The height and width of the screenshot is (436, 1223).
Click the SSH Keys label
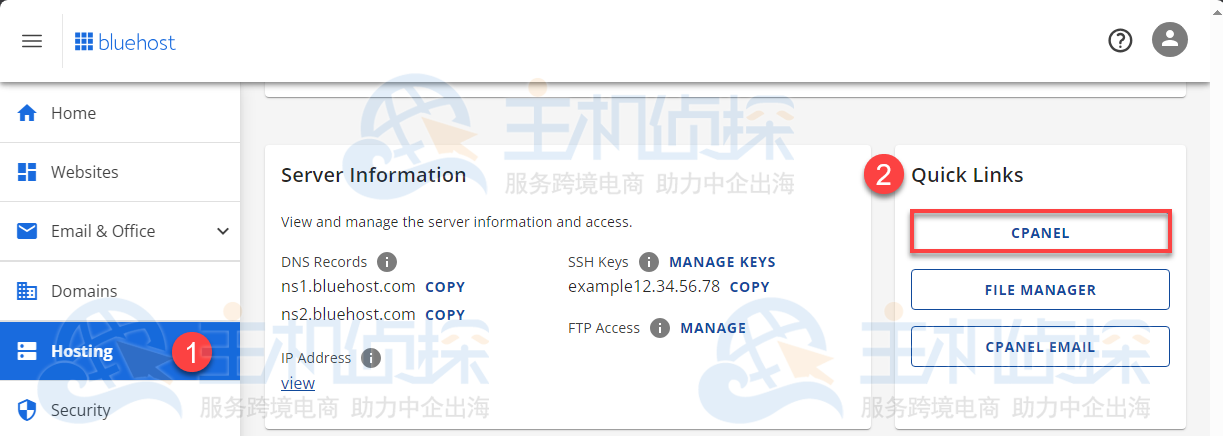click(598, 262)
